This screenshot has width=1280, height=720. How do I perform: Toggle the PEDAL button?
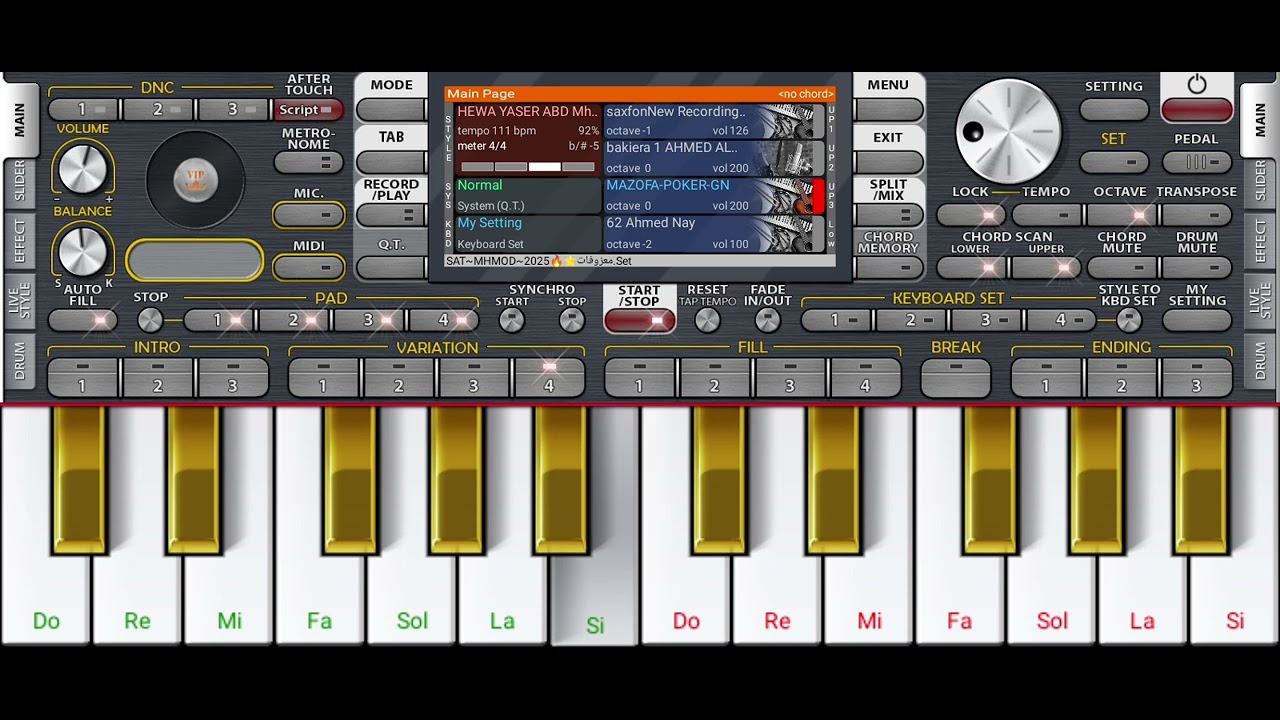tap(1197, 162)
